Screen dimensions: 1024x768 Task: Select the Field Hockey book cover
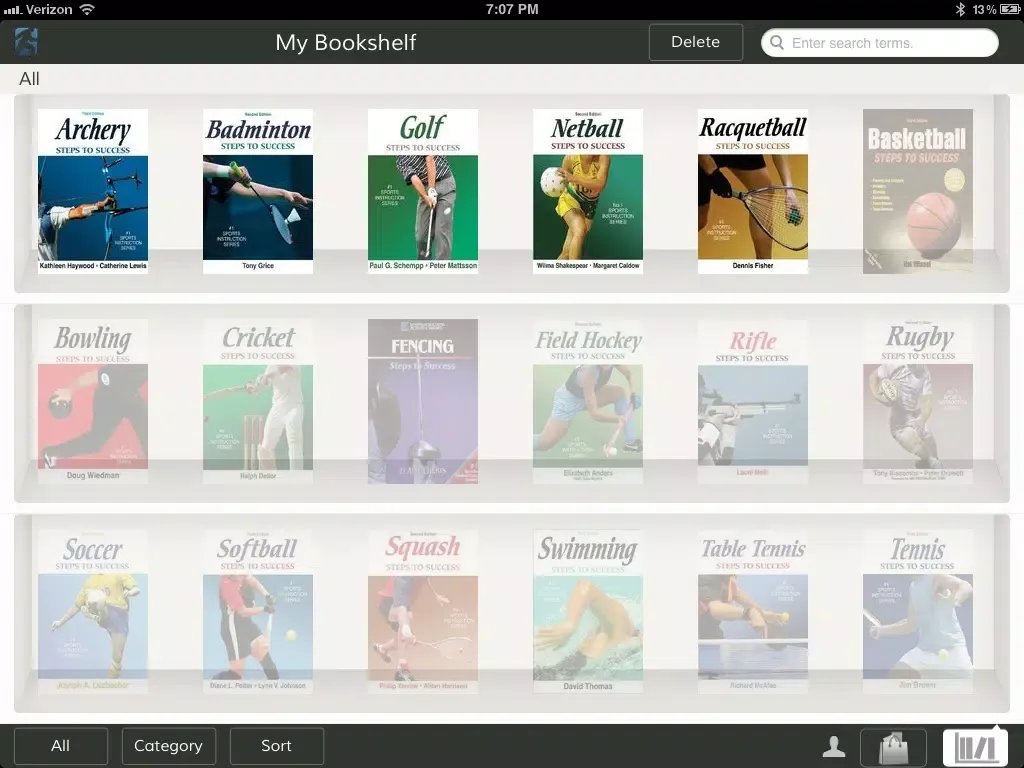click(588, 401)
